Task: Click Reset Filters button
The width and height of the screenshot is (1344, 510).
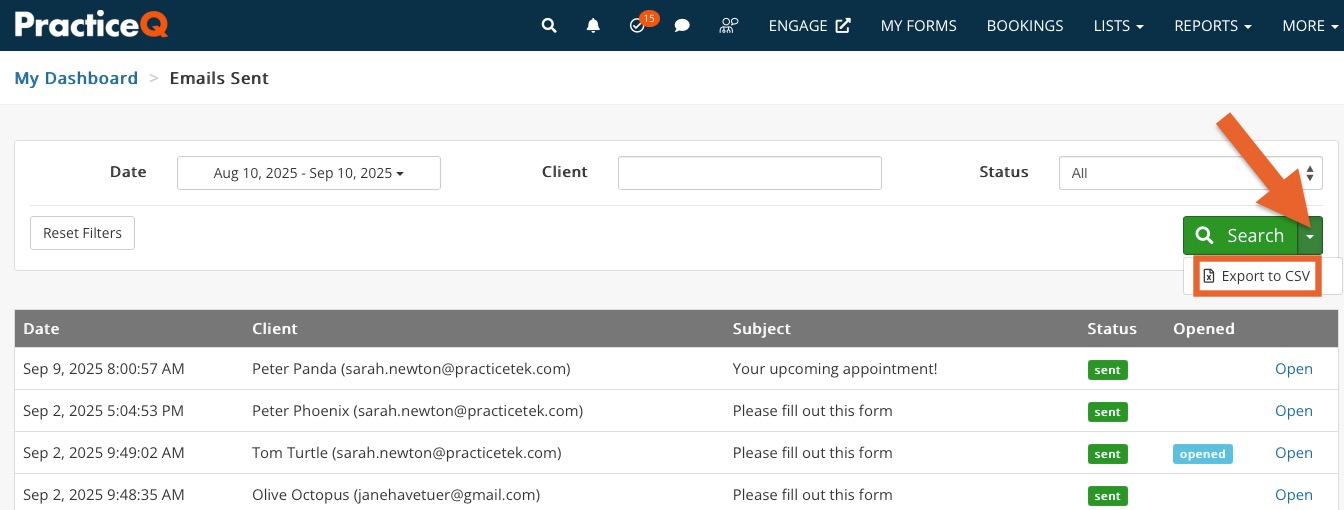Action: [x=82, y=233]
